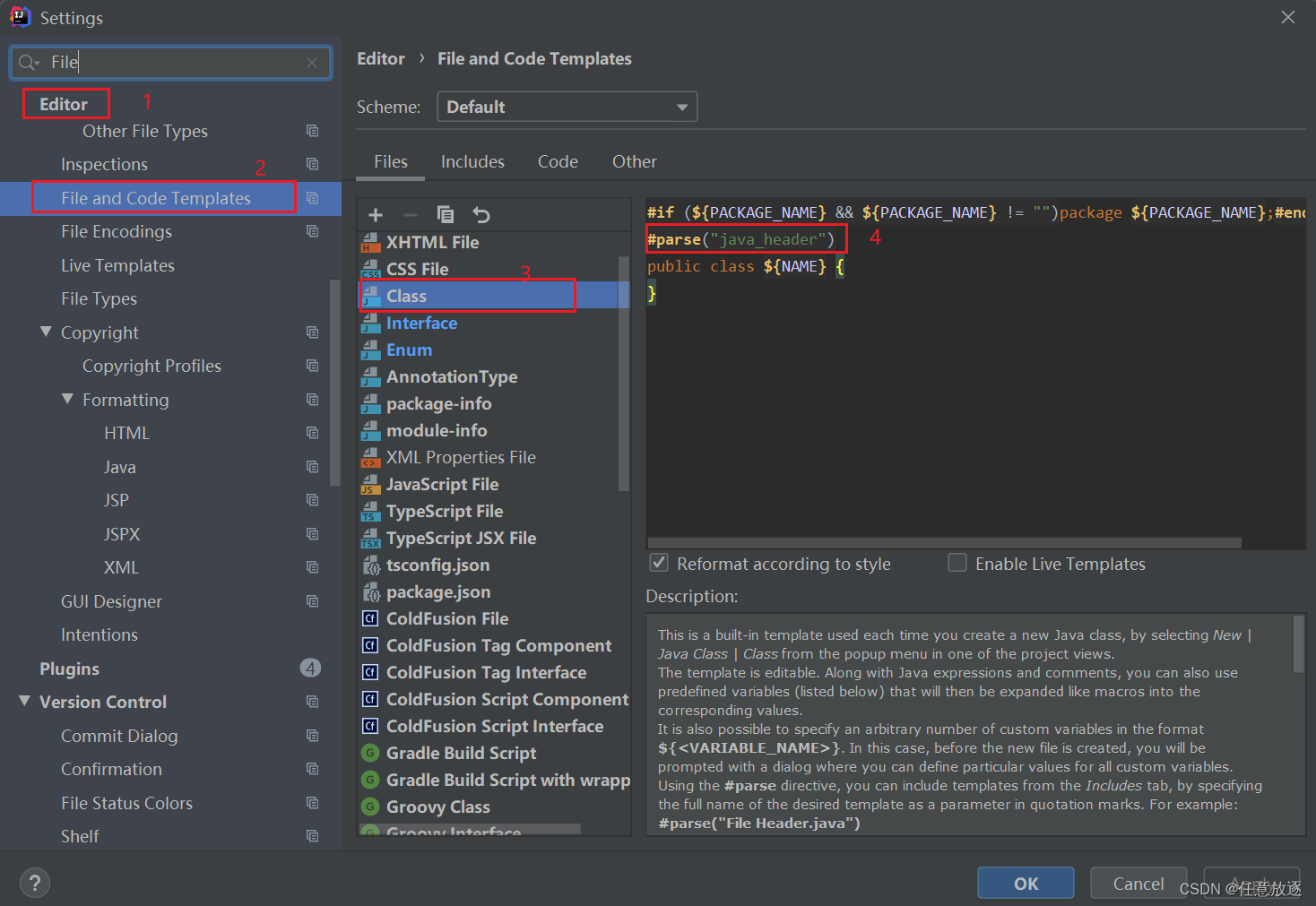Click Editor in the breadcrumb
The height and width of the screenshot is (906, 1316).
(x=381, y=58)
